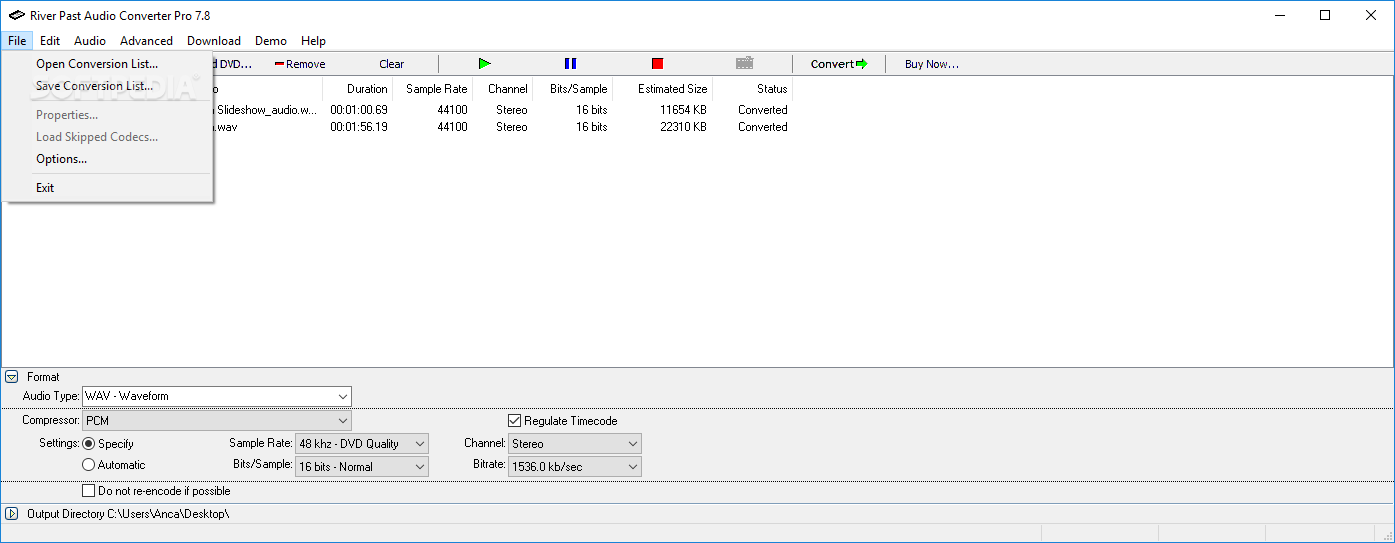The image size is (1395, 543).
Task: Click the Status column header
Action: pyautogui.click(x=753, y=89)
